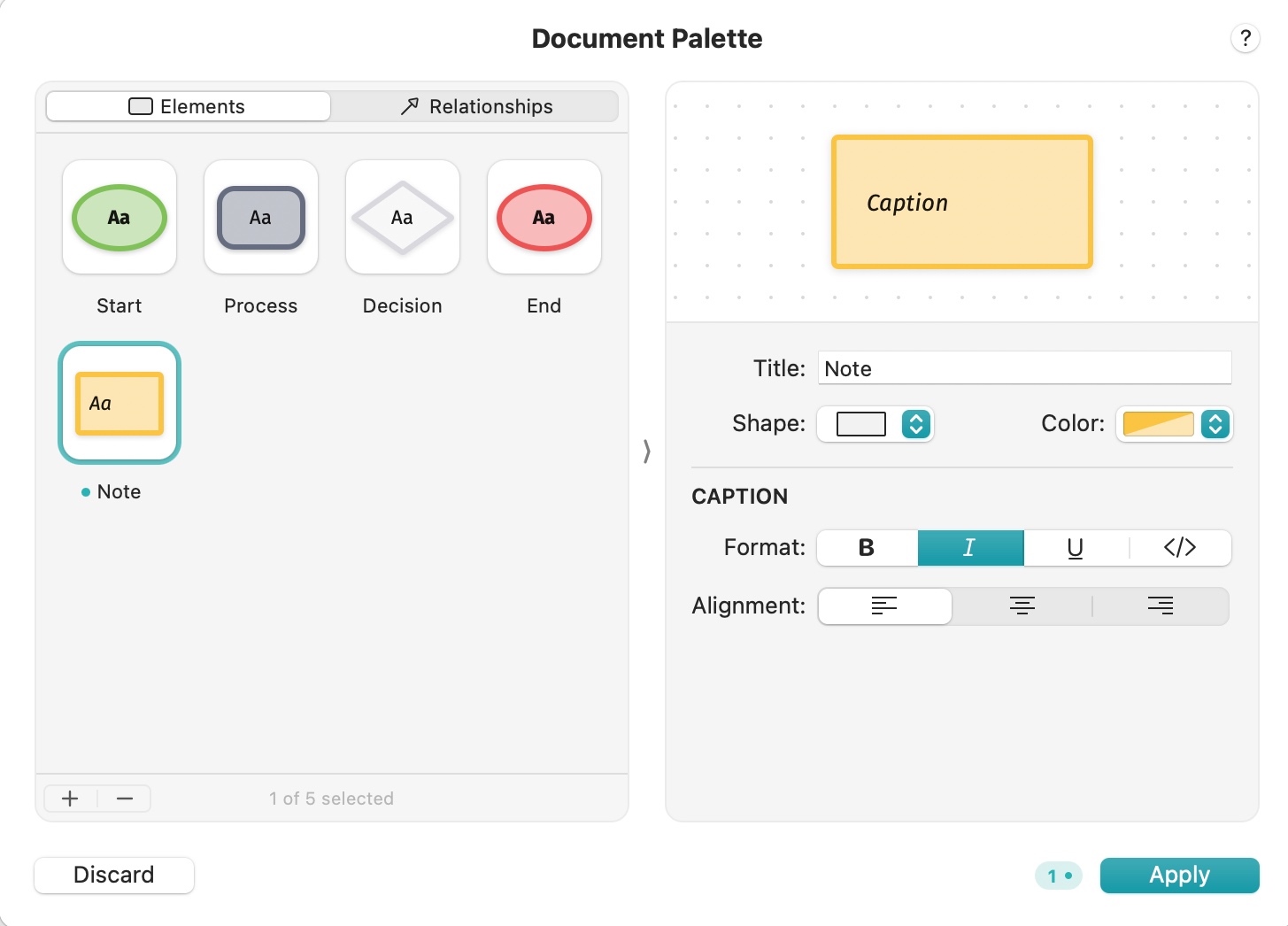Select the End element icon
The width and height of the screenshot is (1288, 926).
[x=544, y=217]
